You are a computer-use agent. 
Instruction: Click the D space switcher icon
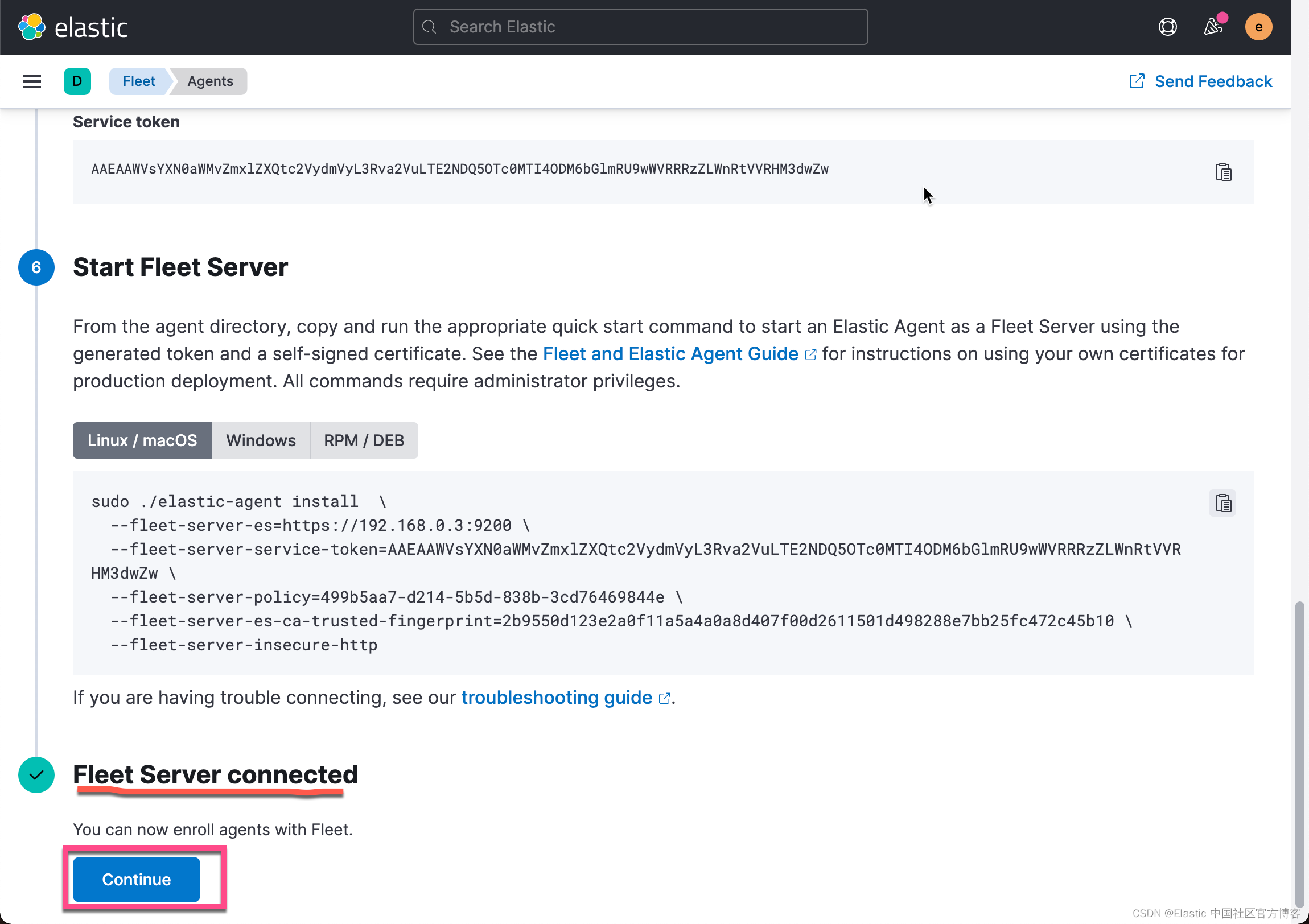coord(77,81)
